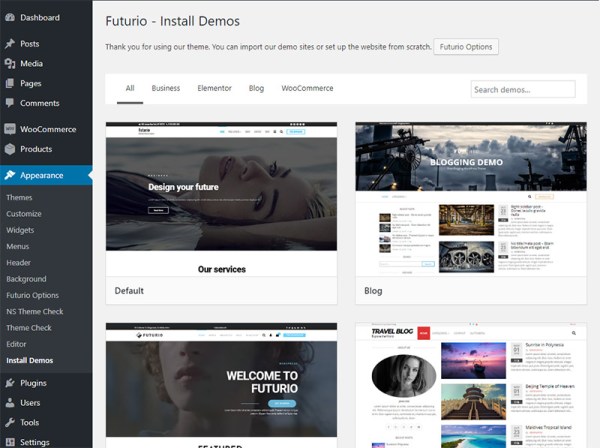Open the Default demo thumbnail

pos(221,199)
